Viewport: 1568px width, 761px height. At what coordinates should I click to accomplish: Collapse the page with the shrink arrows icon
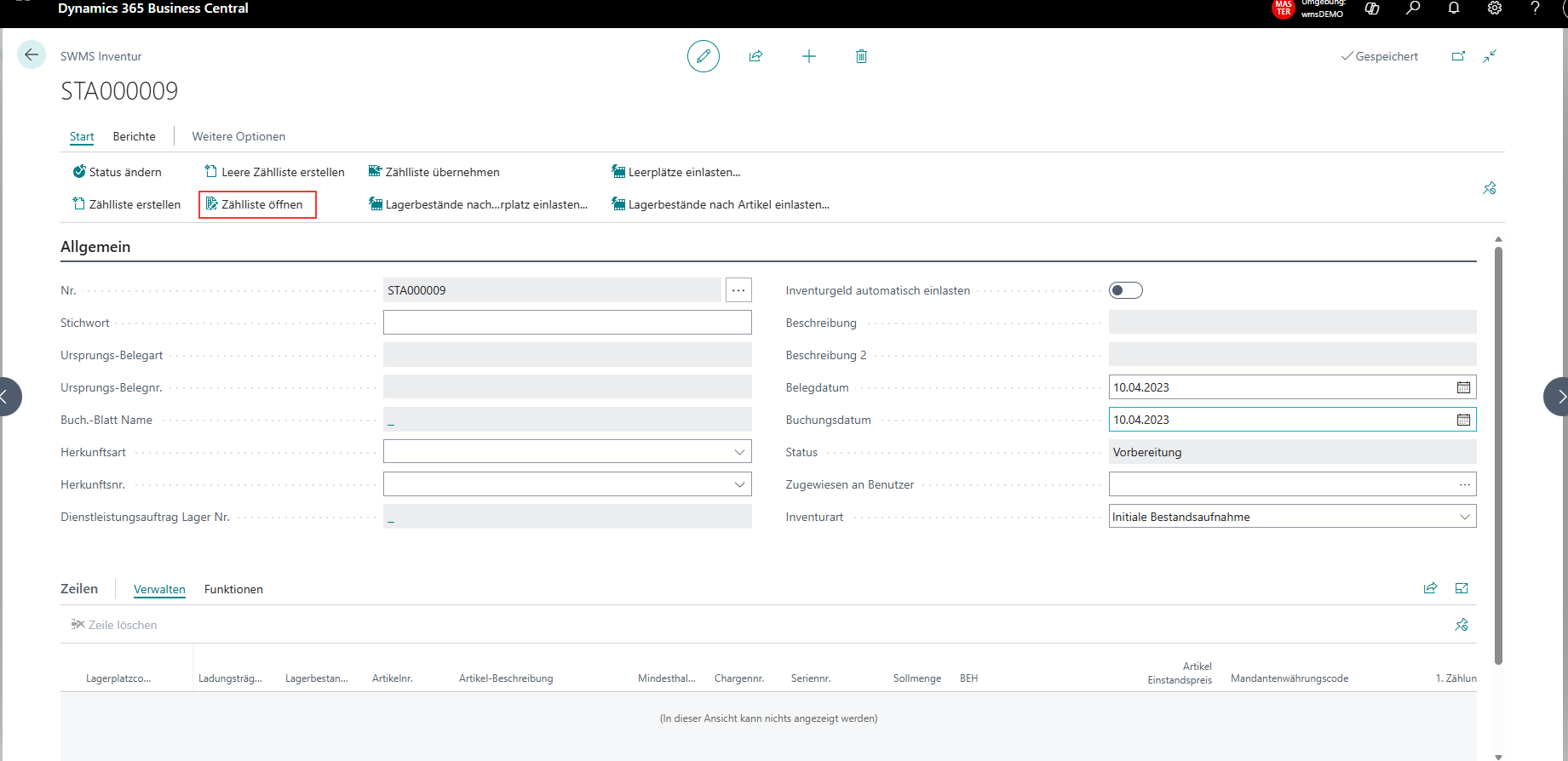point(1490,56)
